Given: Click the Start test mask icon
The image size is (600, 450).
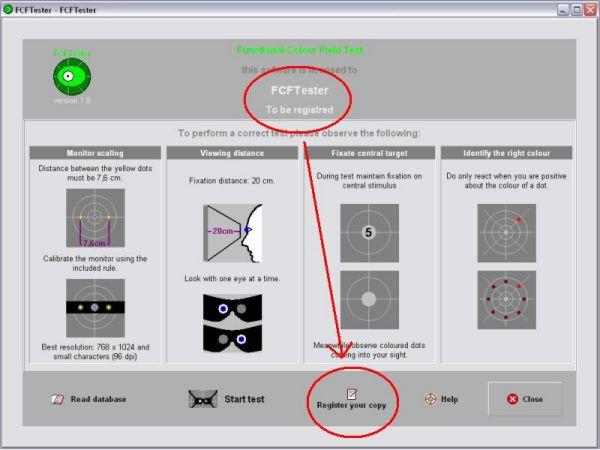Looking at the screenshot, I should point(203,399).
